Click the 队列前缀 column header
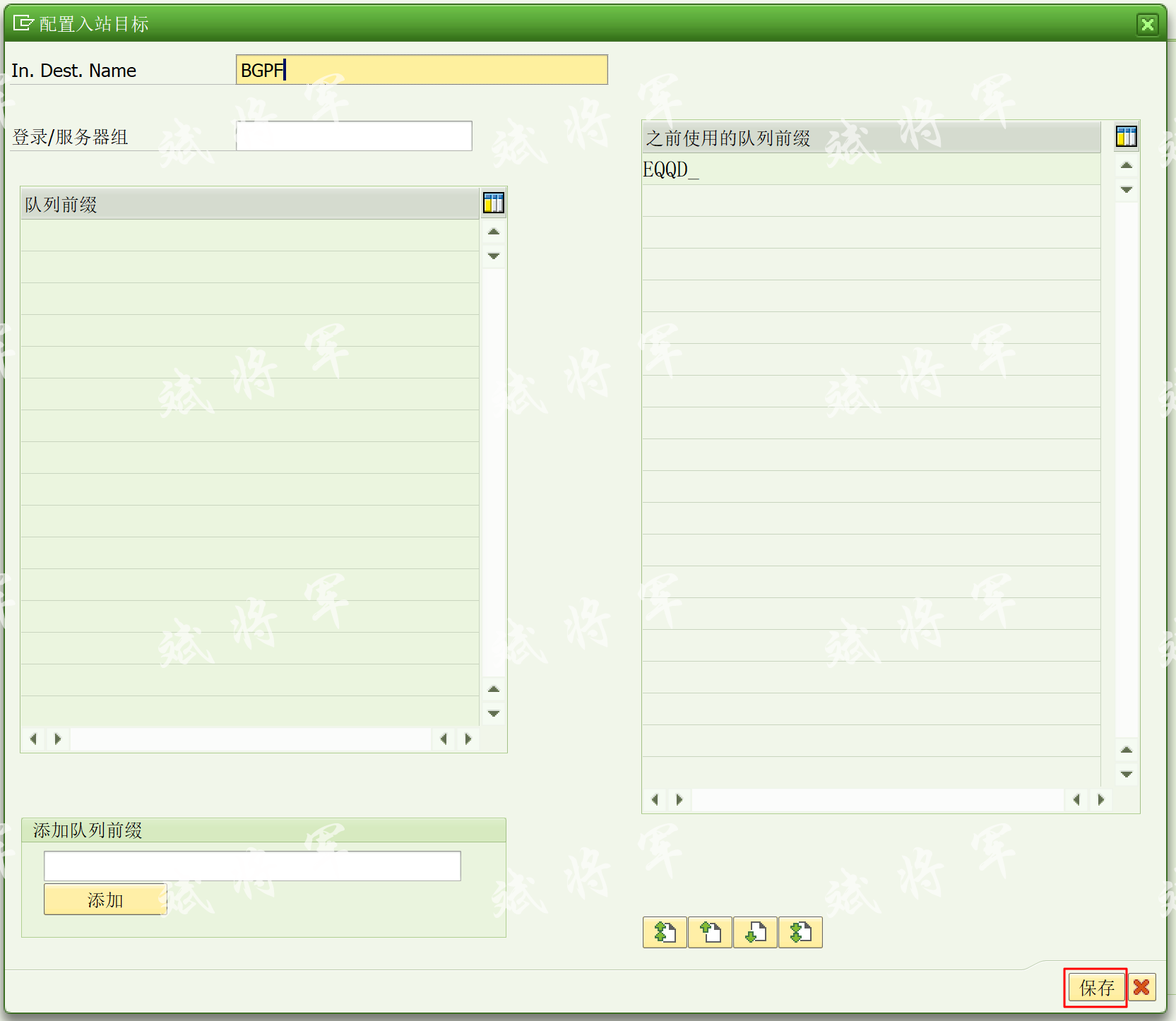This screenshot has height=1021, width=1176. click(x=250, y=204)
